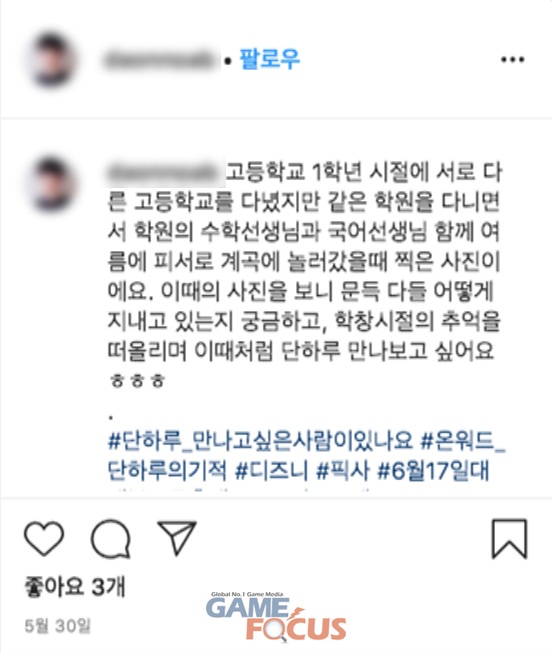Click the Game Focus watermark logo
Viewport: 552px width, 653px height.
point(276,616)
